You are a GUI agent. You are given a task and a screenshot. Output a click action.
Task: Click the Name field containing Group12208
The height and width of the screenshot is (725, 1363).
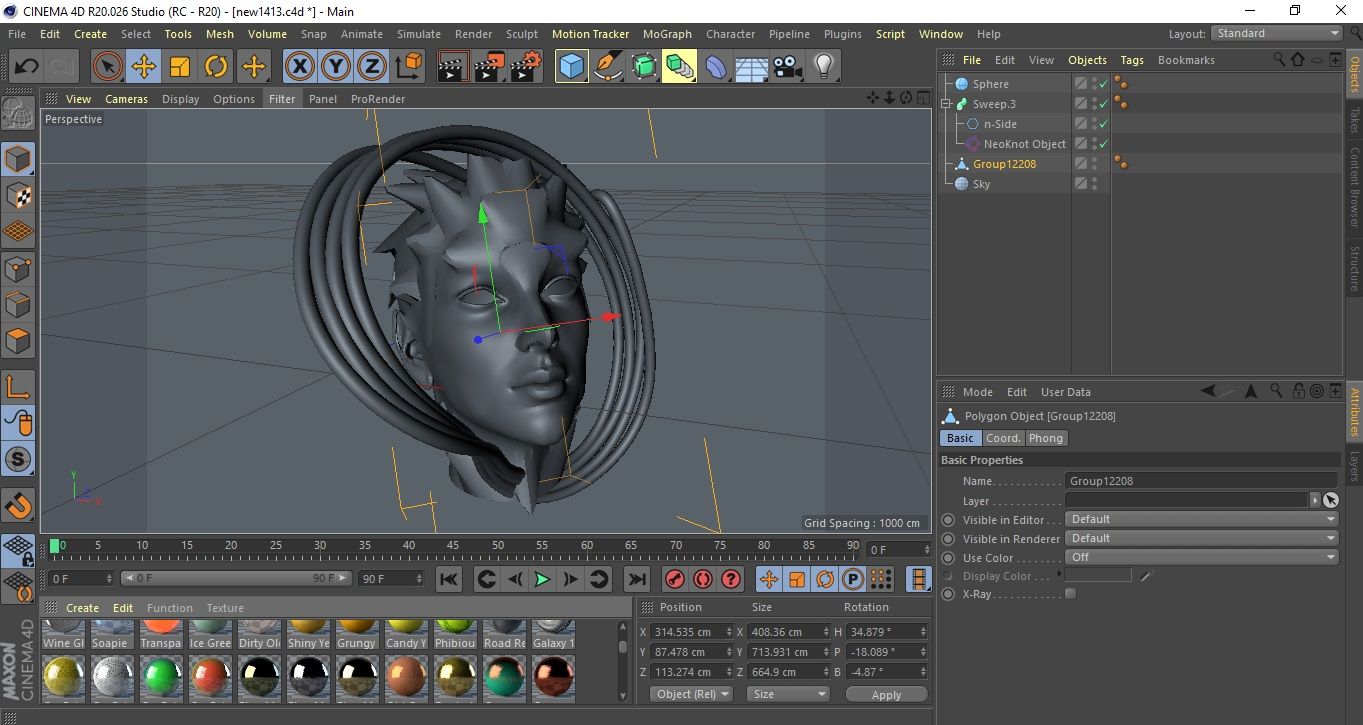pyautogui.click(x=1200, y=481)
